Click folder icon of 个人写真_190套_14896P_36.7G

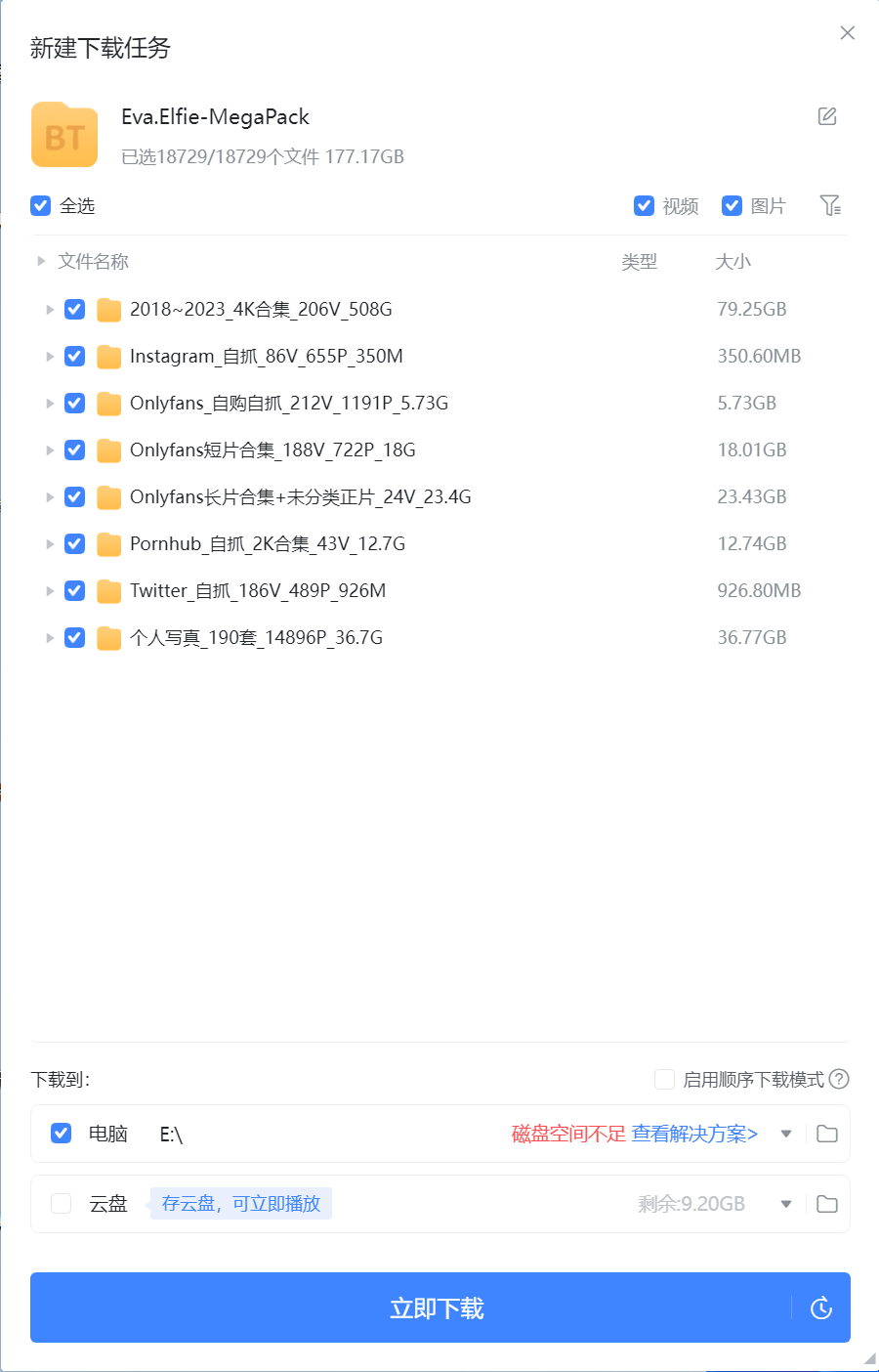[109, 638]
